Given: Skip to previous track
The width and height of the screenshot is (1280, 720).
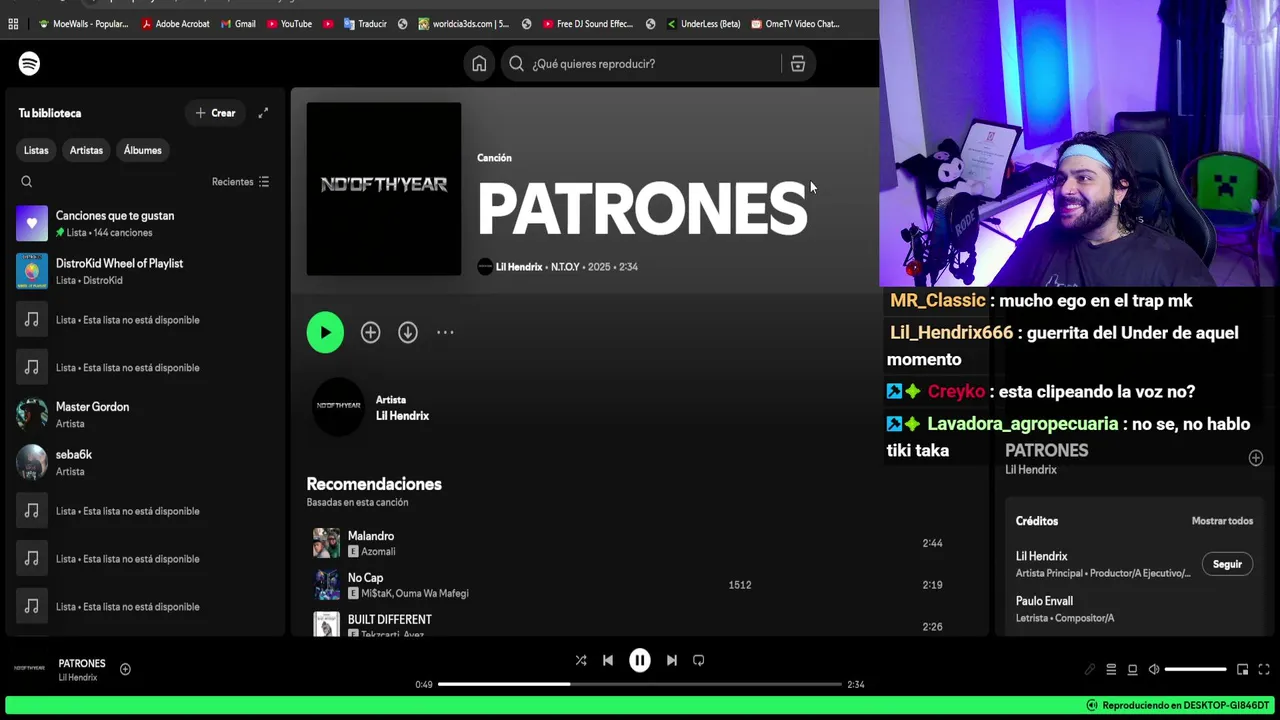Looking at the screenshot, I should (608, 660).
